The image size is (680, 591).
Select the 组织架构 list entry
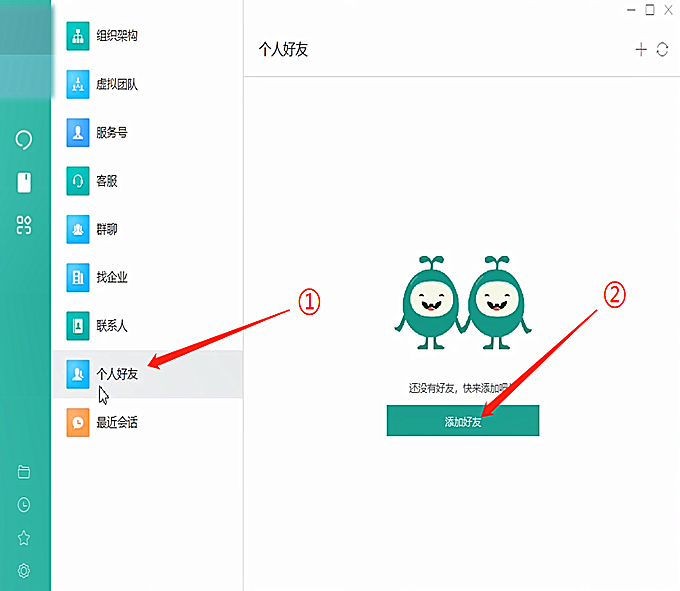(148, 36)
